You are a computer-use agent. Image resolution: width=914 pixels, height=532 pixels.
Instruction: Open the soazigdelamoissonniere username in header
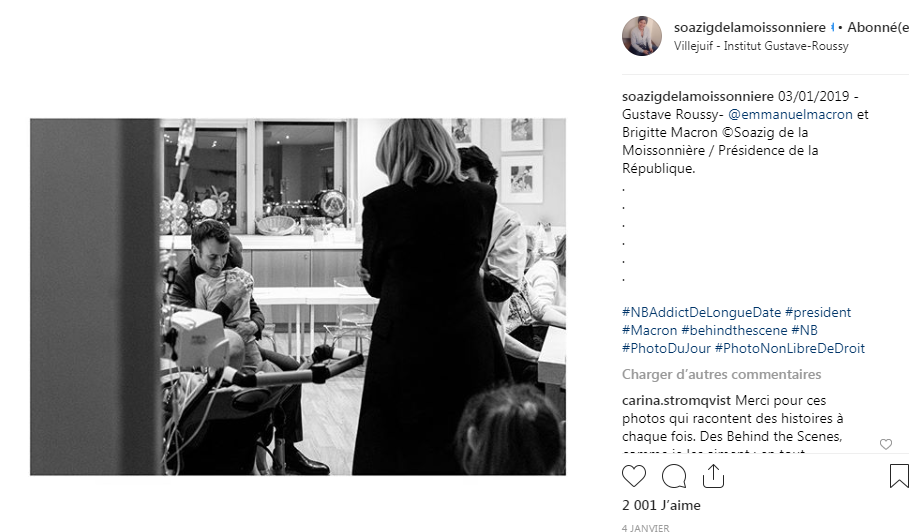point(750,27)
